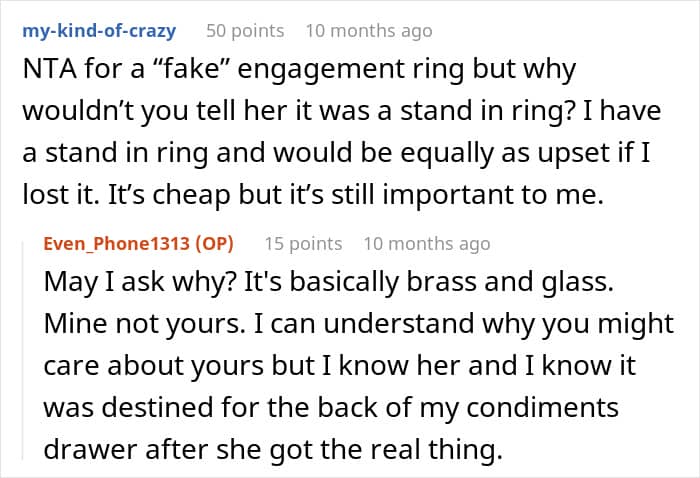This screenshot has height=478, width=700.
Task: Click the line "a stand in ring and would"
Action: coord(336,153)
